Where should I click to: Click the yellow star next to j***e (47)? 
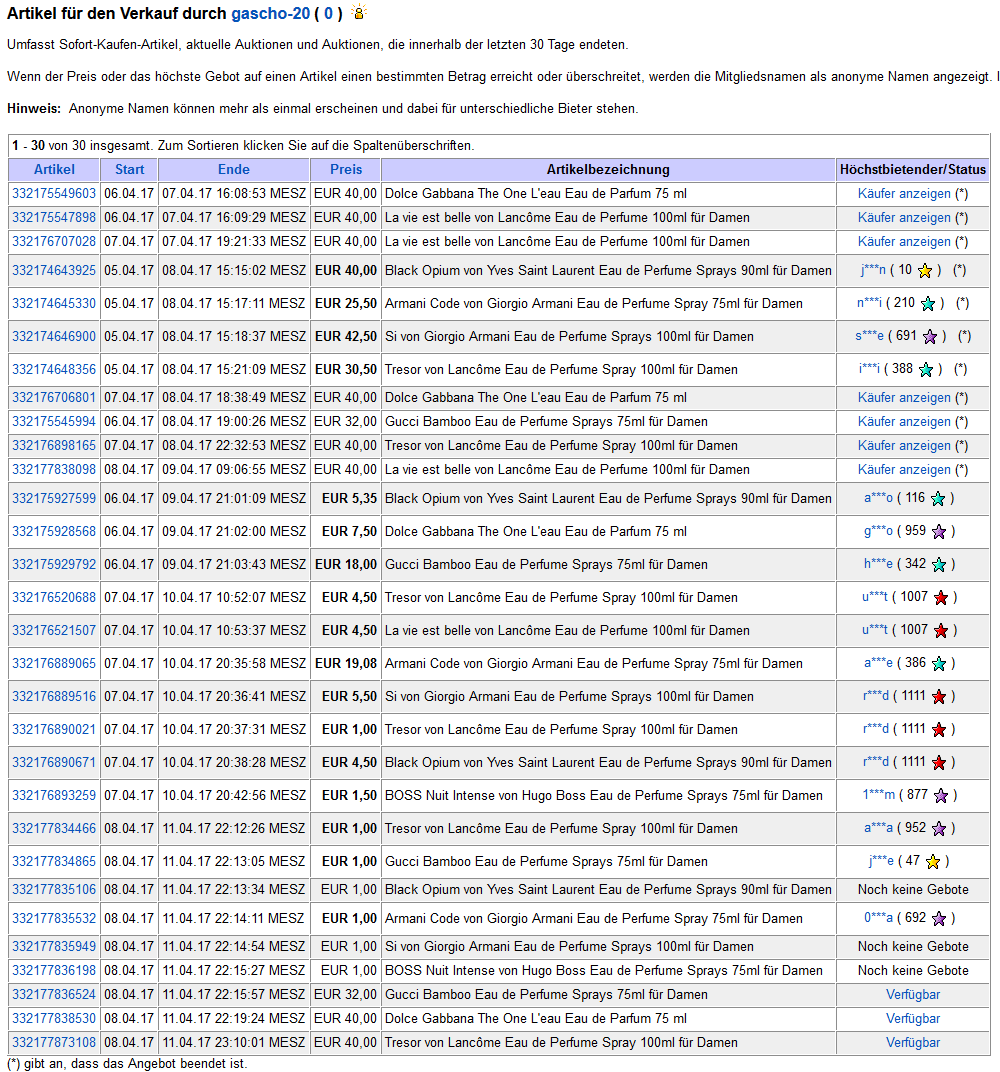click(x=933, y=861)
